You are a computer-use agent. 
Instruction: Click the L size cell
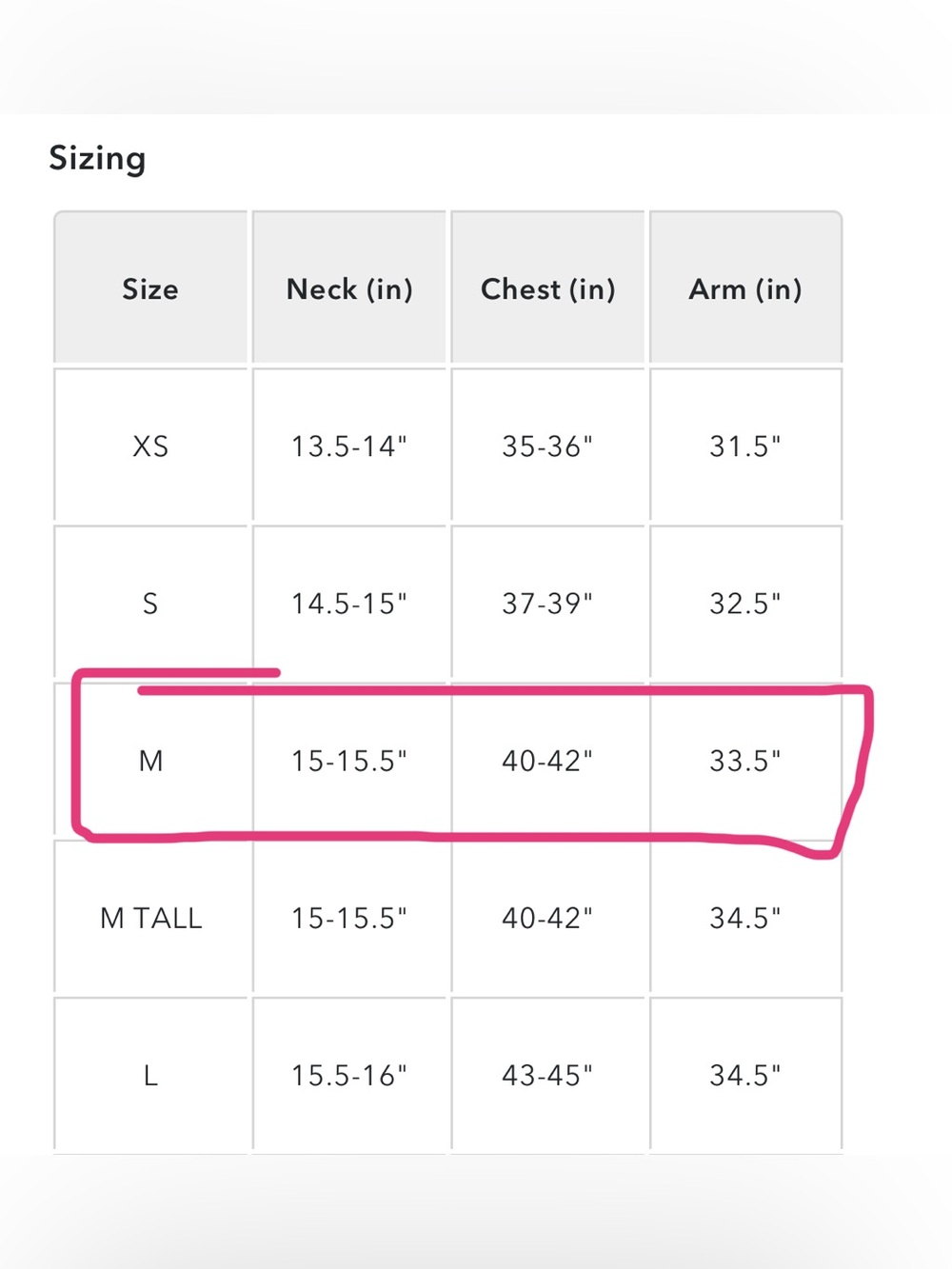(x=150, y=1076)
